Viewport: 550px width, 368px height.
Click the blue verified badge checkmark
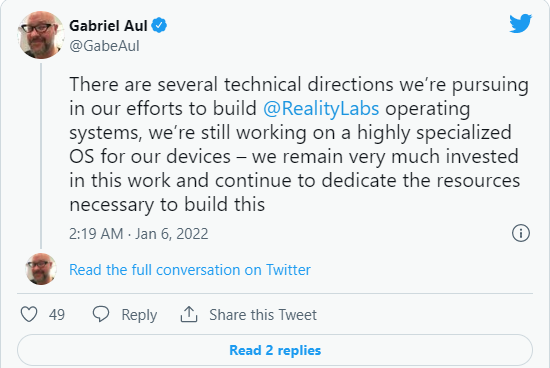point(159,26)
